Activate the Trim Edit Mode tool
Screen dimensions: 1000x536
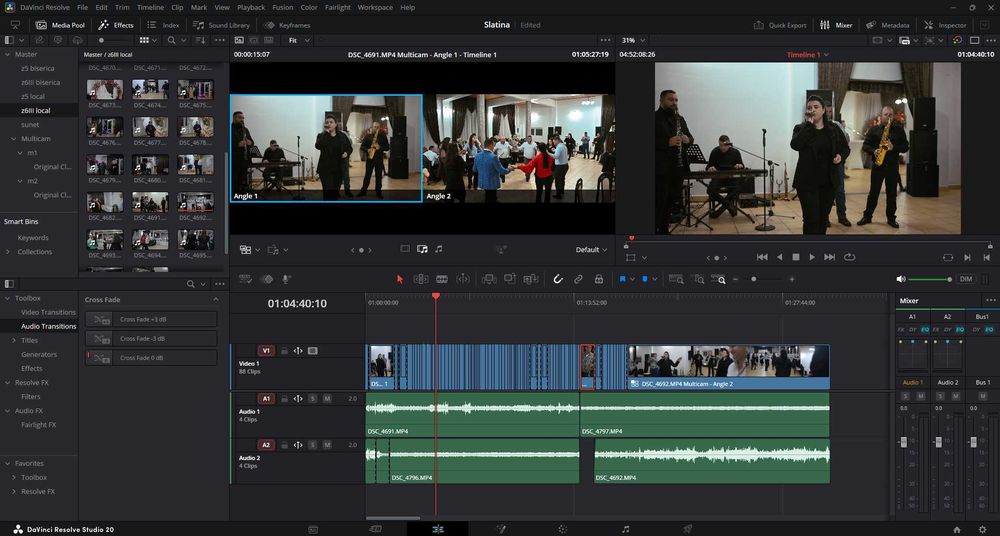(421, 279)
